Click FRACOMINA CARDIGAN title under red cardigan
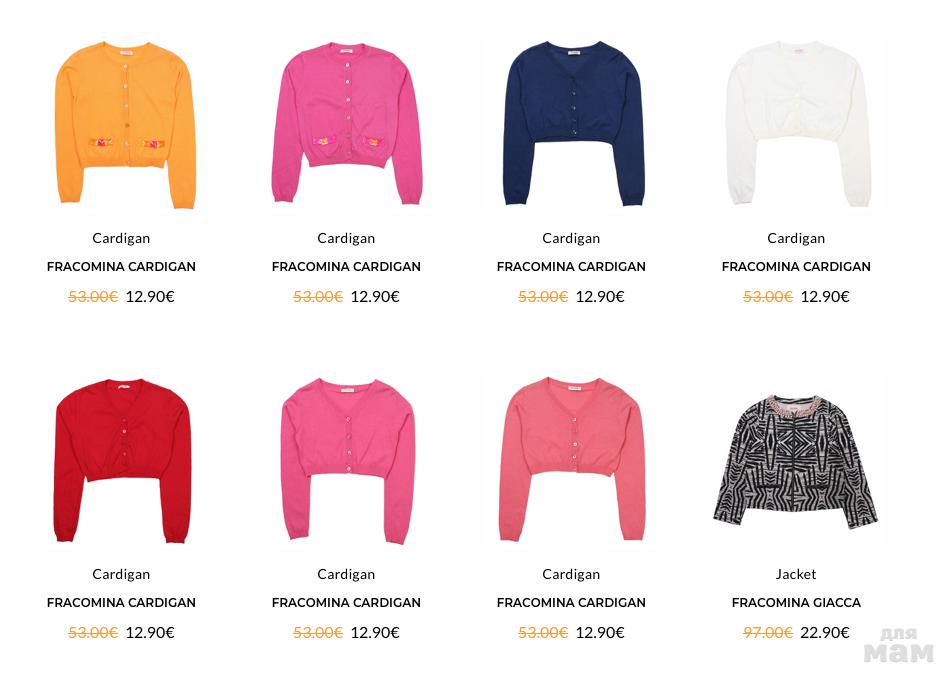 pos(121,603)
